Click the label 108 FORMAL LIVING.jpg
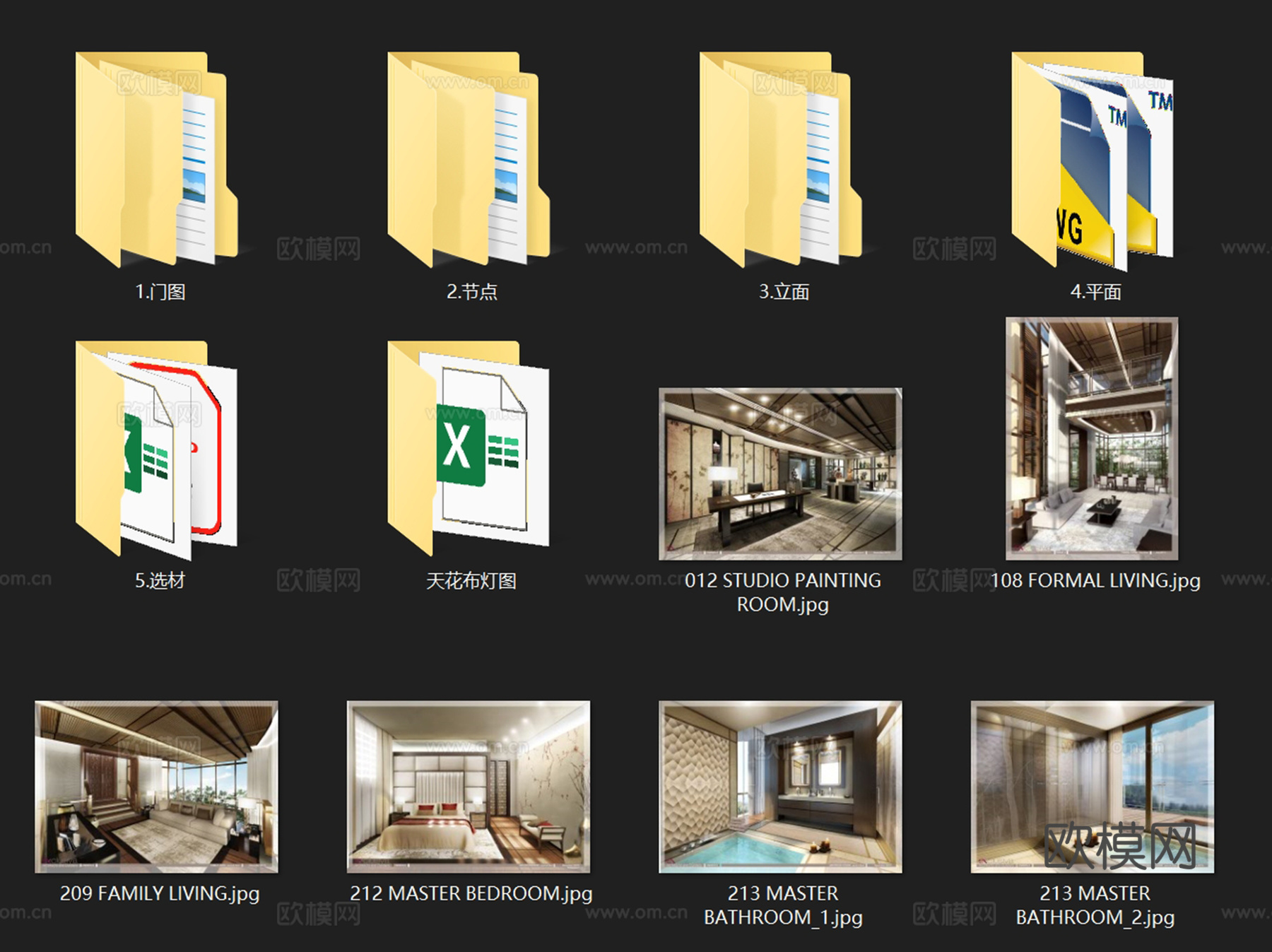Viewport: 1272px width, 952px height. (x=1096, y=581)
